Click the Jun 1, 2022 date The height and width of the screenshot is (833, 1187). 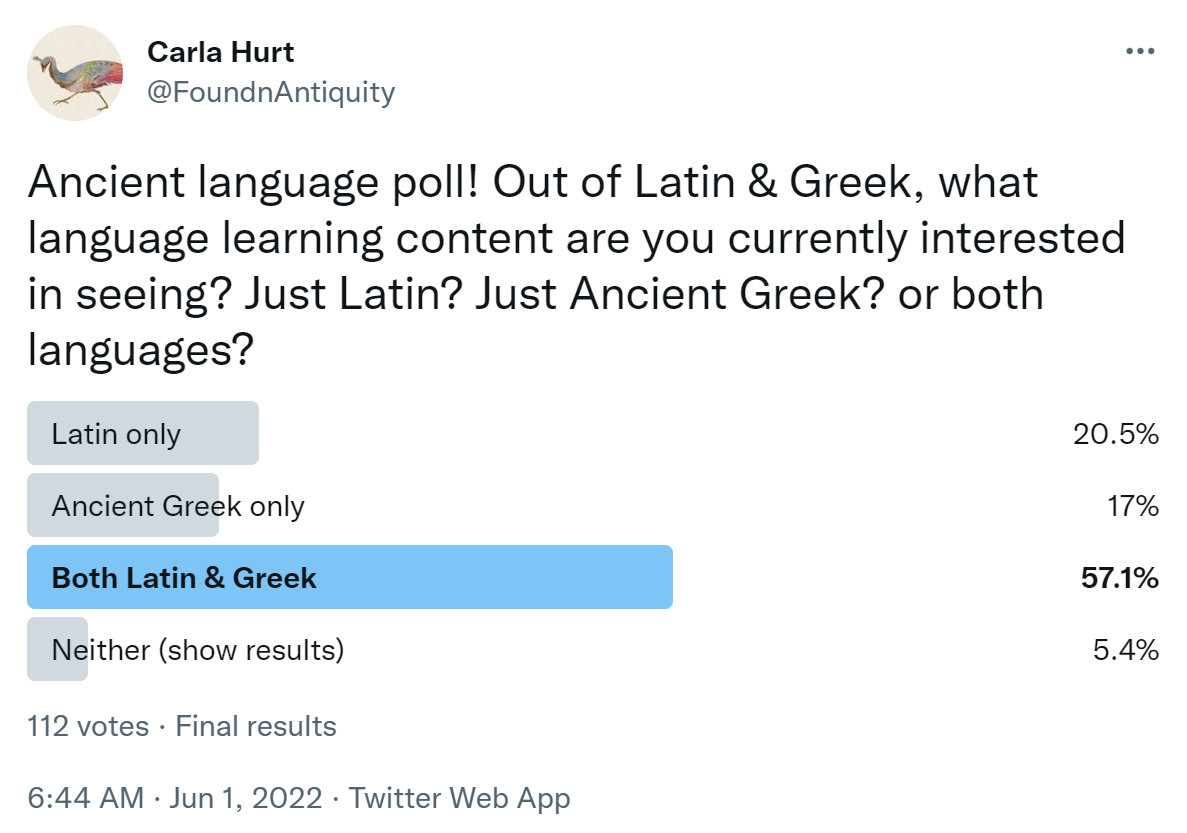[x=247, y=798]
